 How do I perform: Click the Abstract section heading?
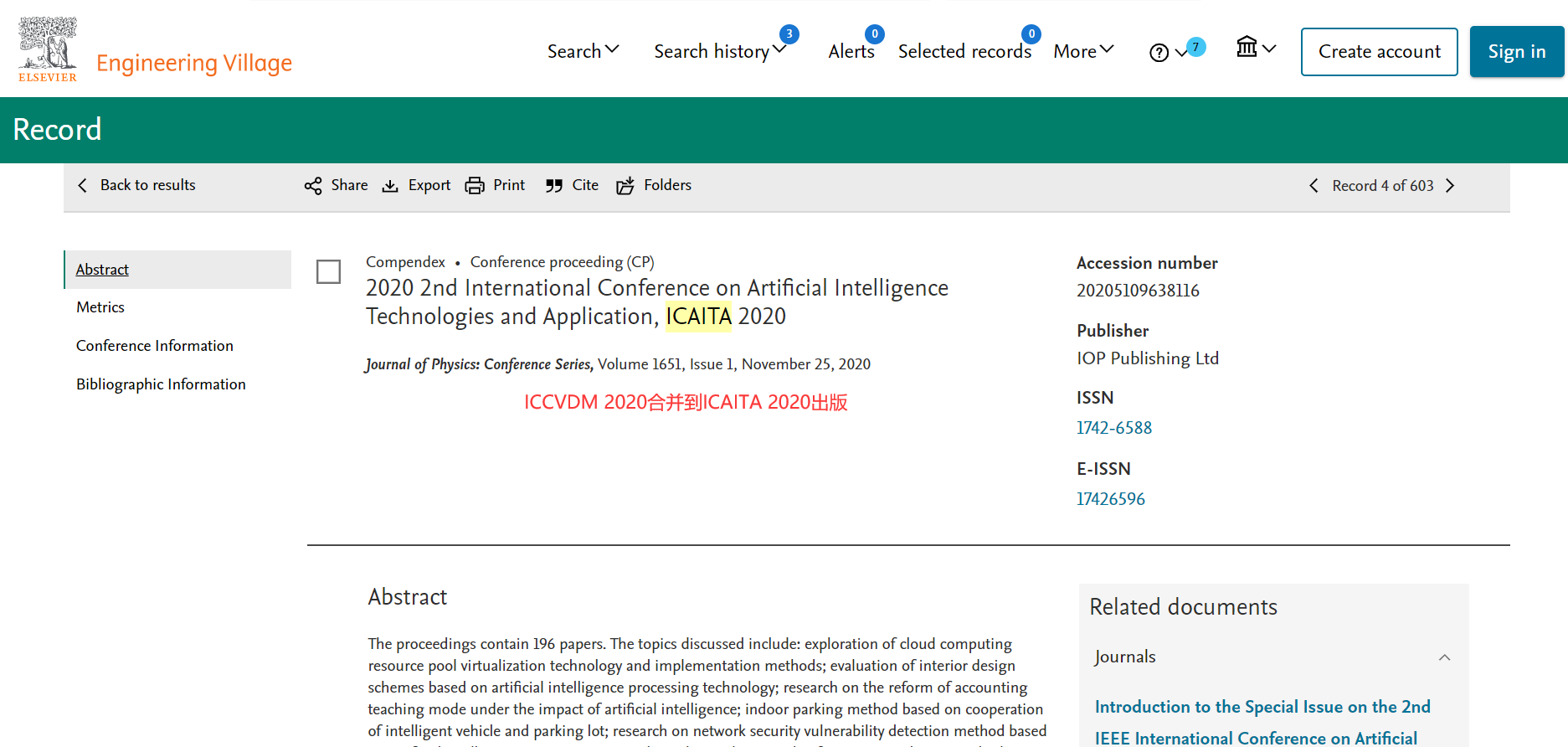408,597
